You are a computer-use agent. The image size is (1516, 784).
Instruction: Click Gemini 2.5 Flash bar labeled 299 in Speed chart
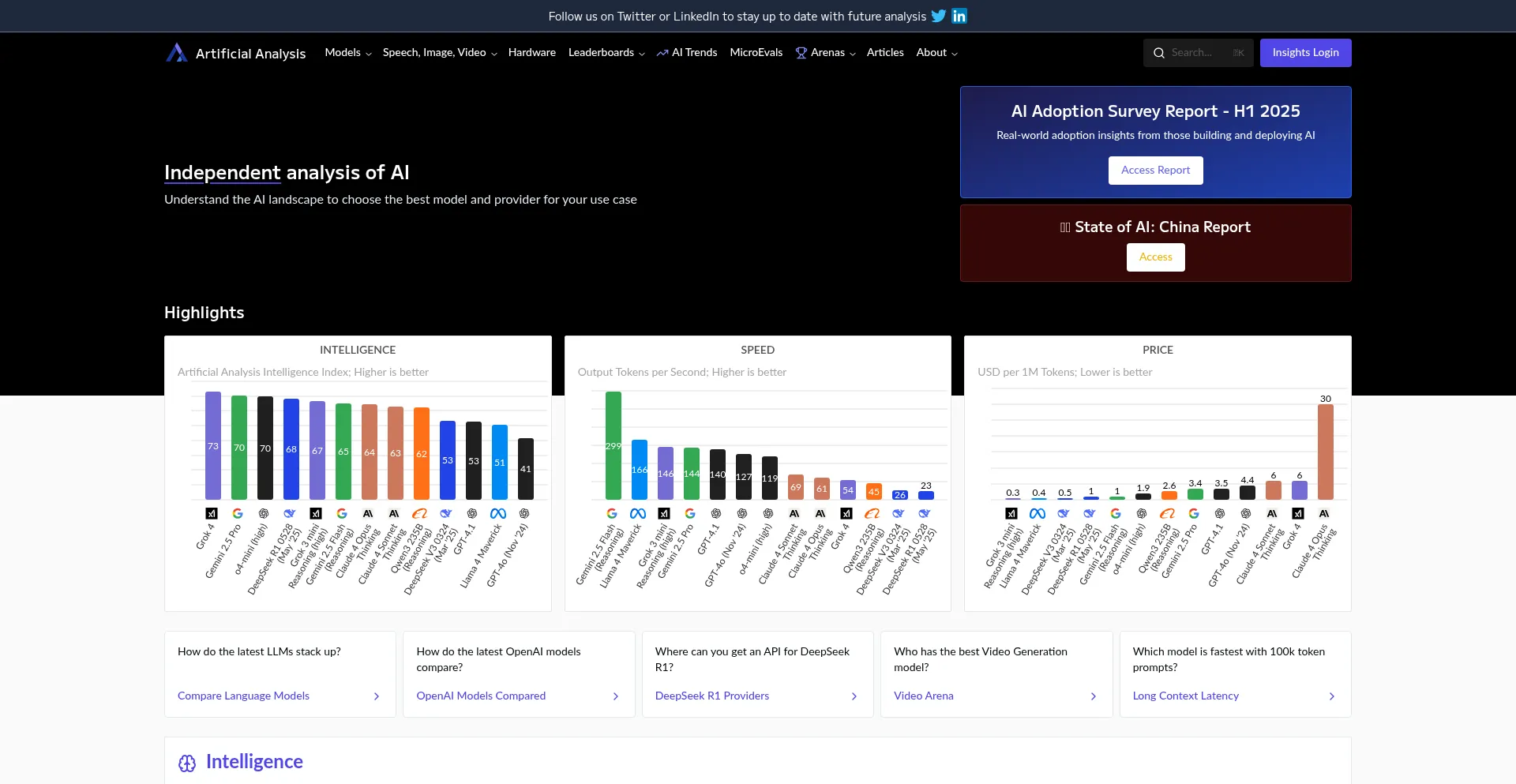tap(614, 445)
